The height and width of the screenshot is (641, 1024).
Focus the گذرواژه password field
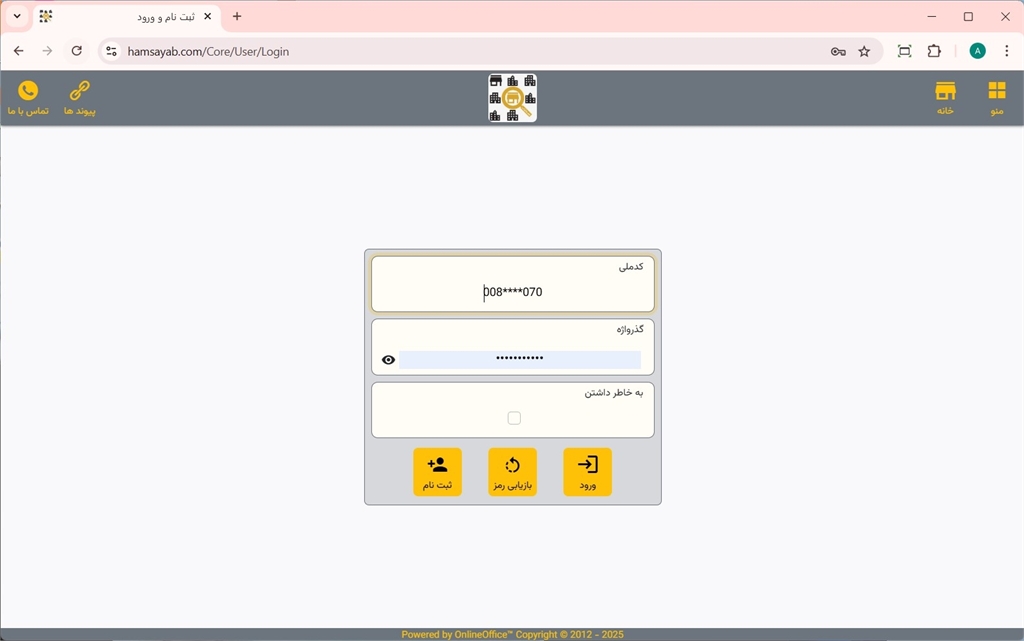coord(519,359)
